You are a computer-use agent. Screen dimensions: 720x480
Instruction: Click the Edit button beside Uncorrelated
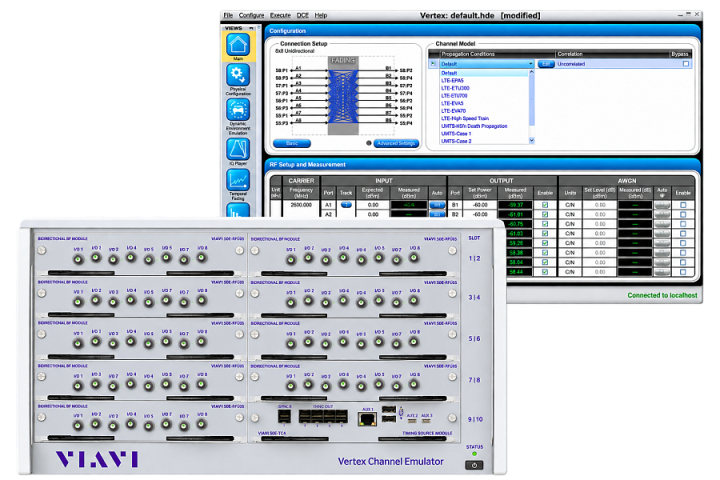546,64
